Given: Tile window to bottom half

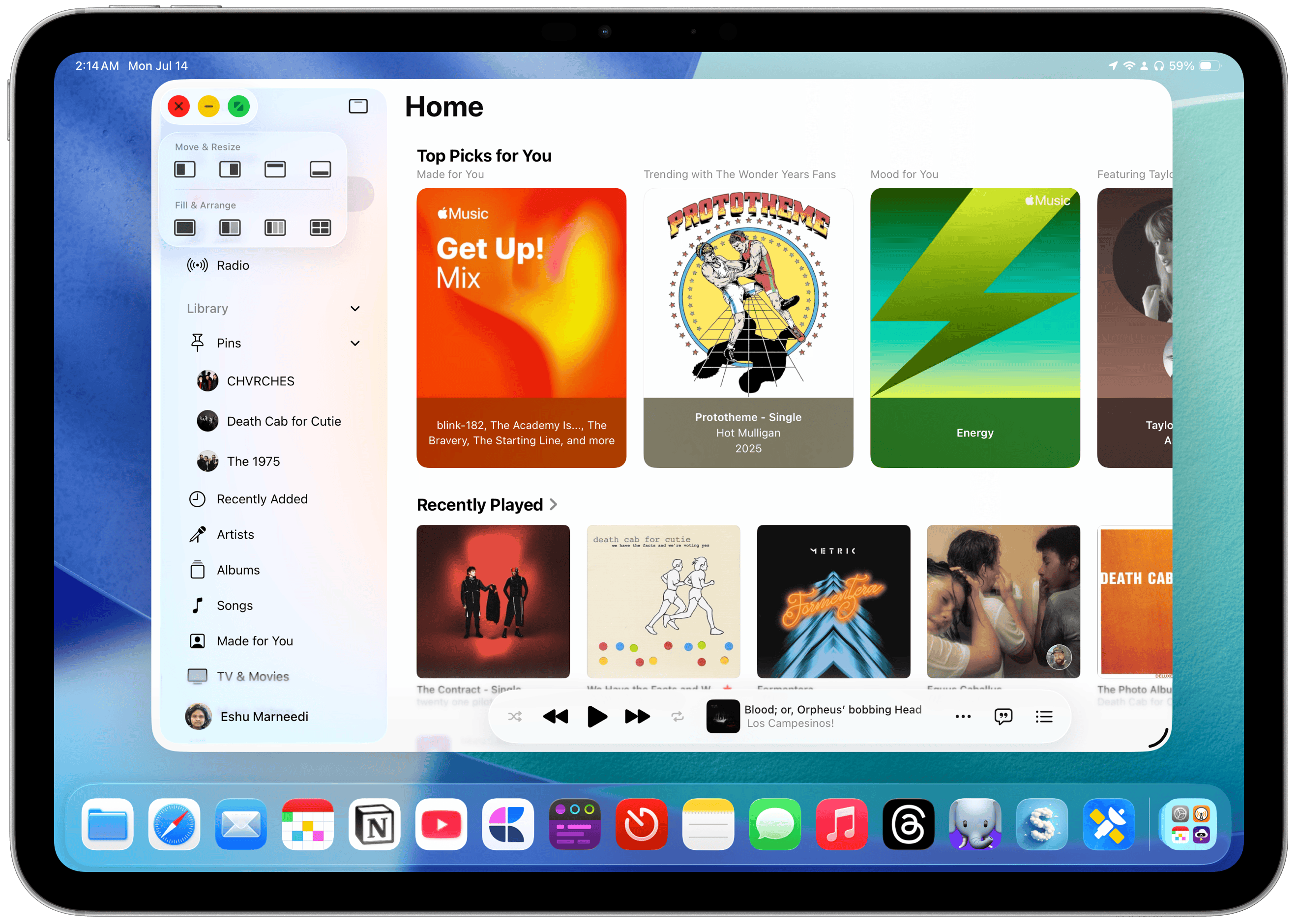Looking at the screenshot, I should pyautogui.click(x=321, y=170).
